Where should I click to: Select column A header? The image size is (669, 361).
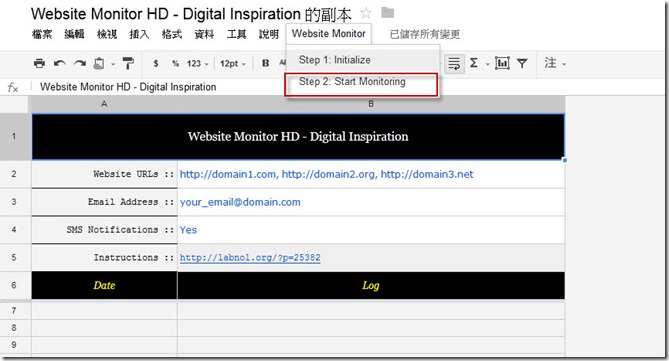pos(104,104)
